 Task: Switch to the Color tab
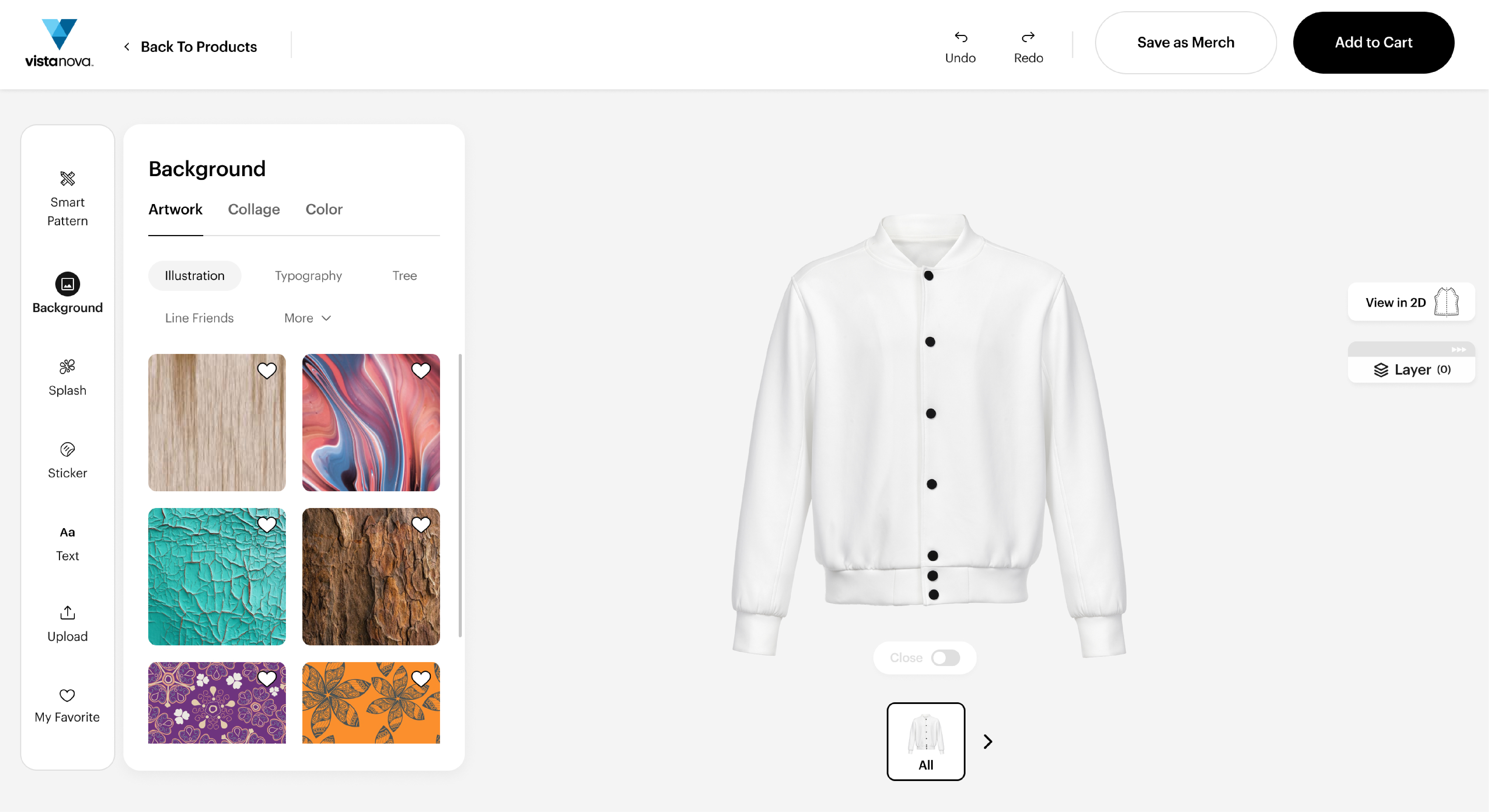323,209
